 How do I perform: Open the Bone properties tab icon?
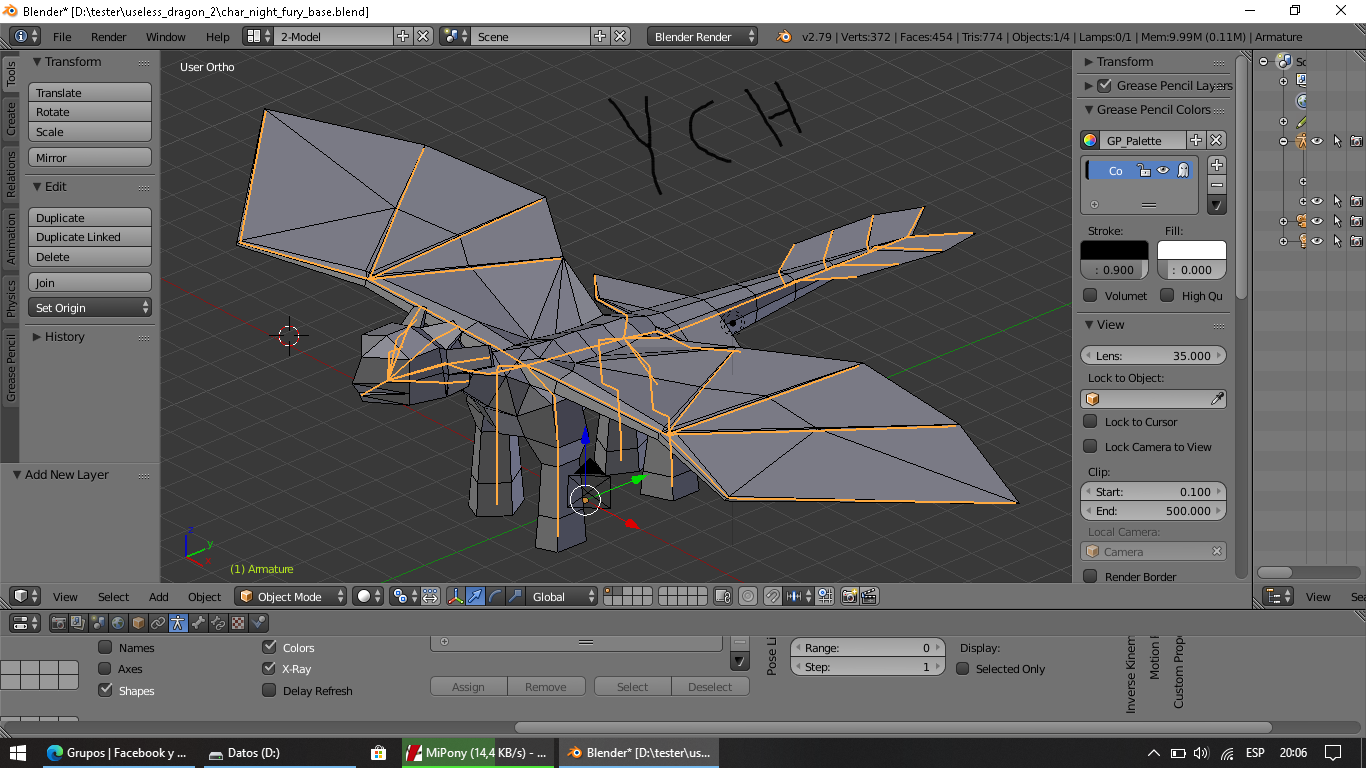pyautogui.click(x=198, y=623)
